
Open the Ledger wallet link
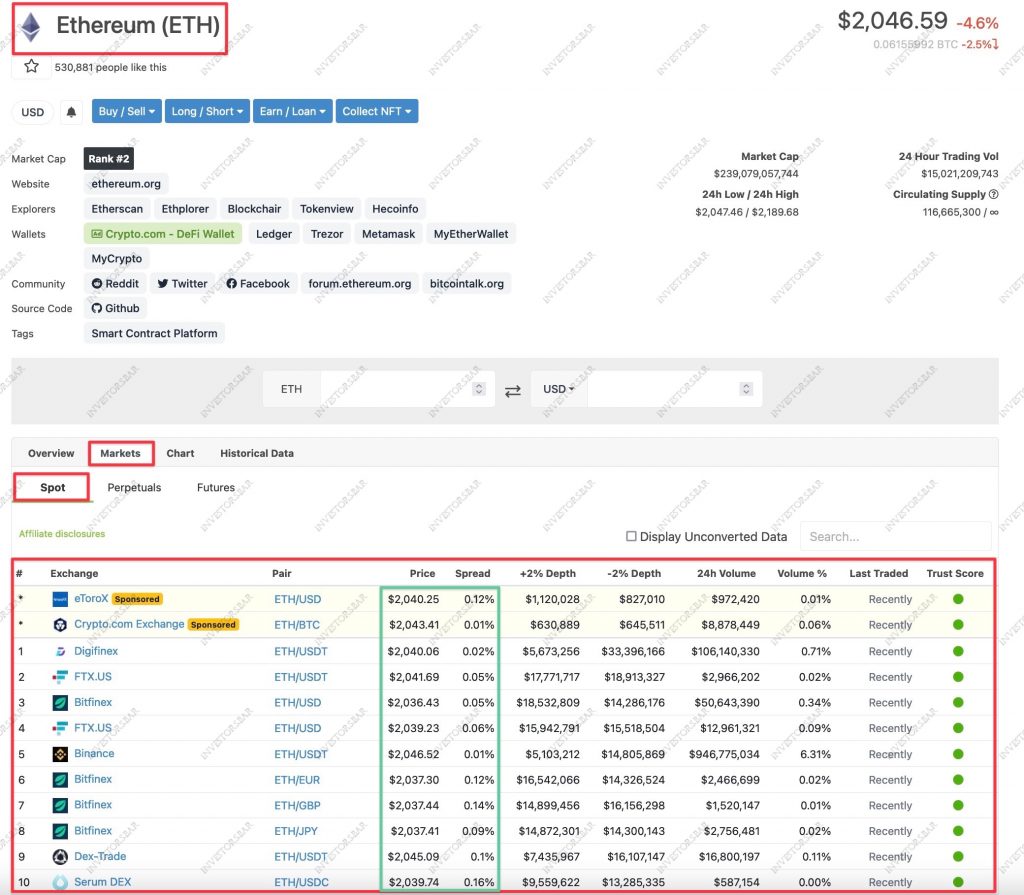[x=274, y=234]
